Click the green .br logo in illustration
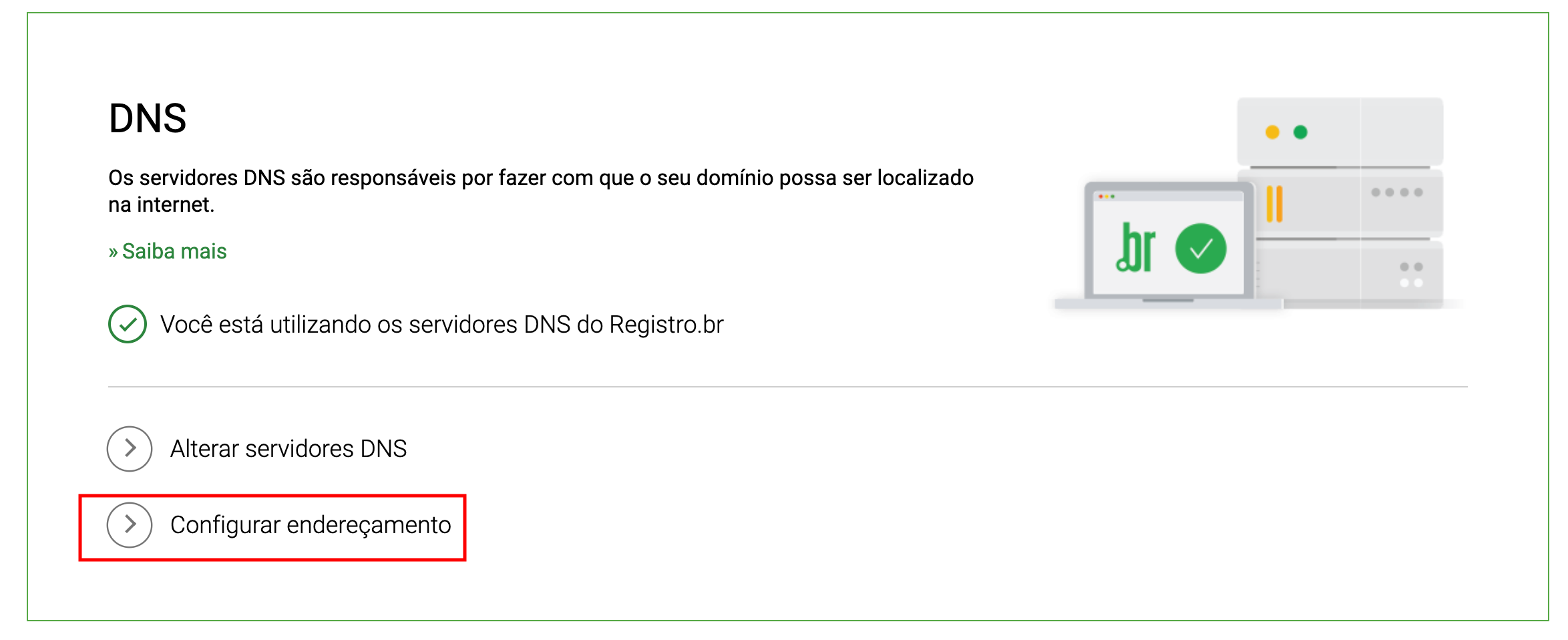This screenshot has width=1568, height=640. tap(1135, 247)
